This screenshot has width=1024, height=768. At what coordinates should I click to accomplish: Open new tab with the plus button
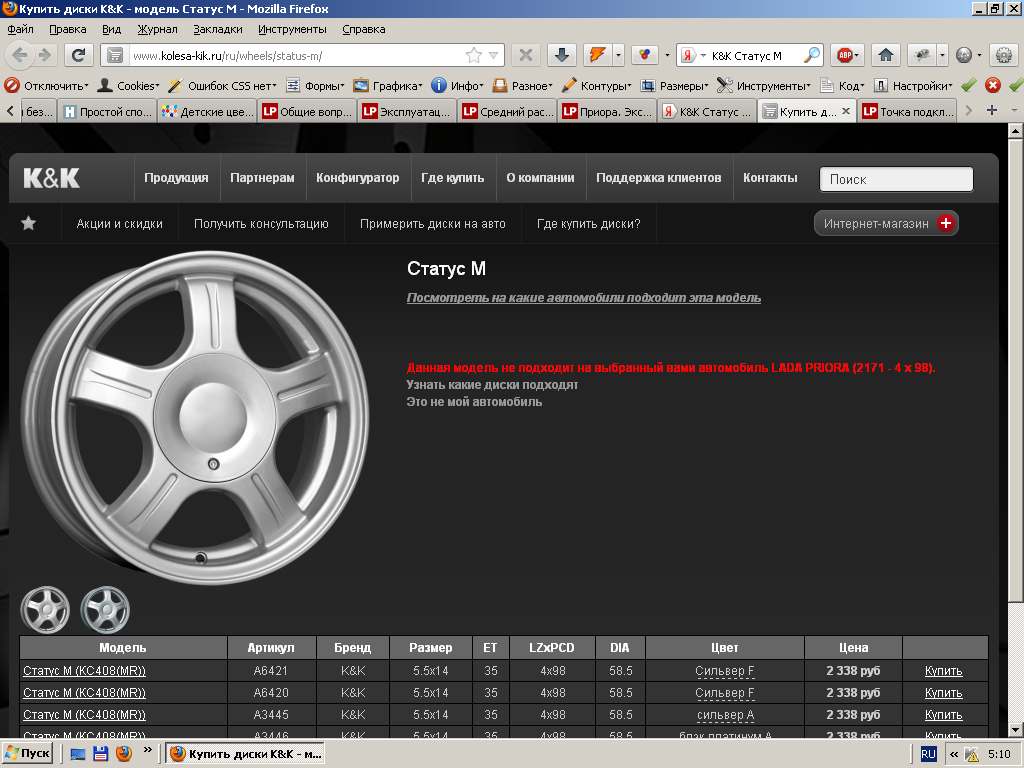(991, 110)
